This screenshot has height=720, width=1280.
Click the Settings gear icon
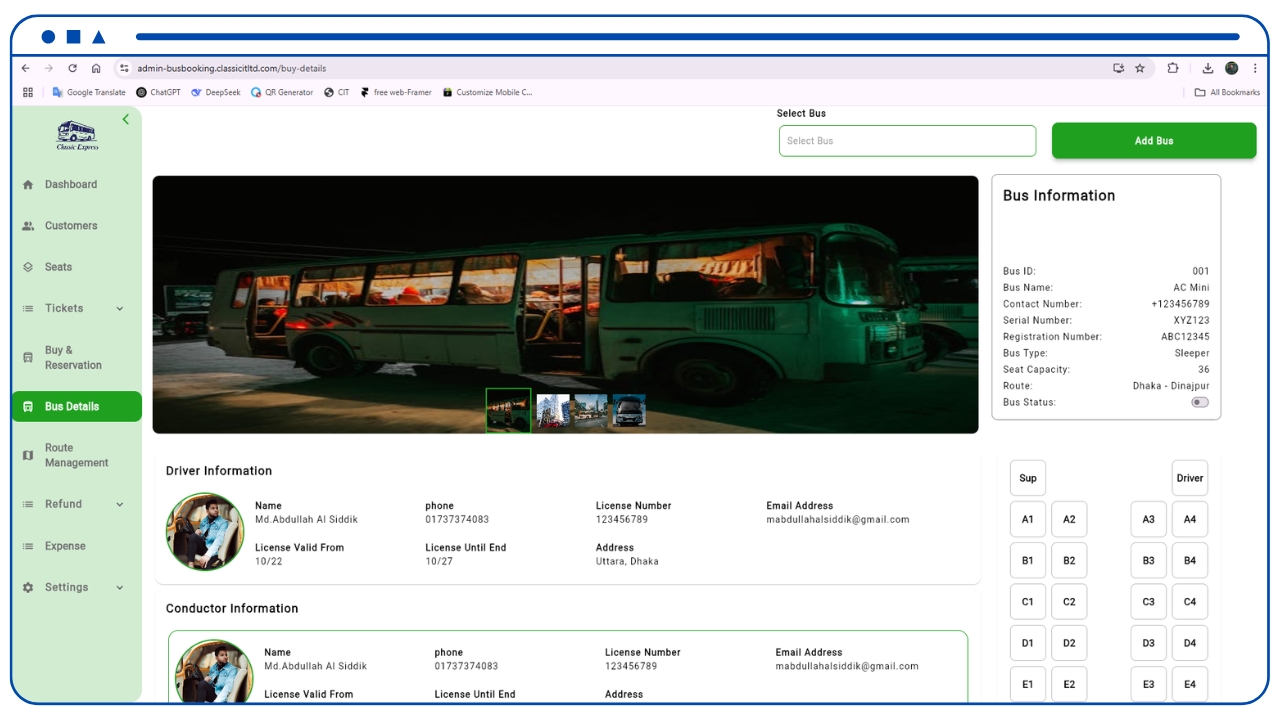(x=28, y=588)
